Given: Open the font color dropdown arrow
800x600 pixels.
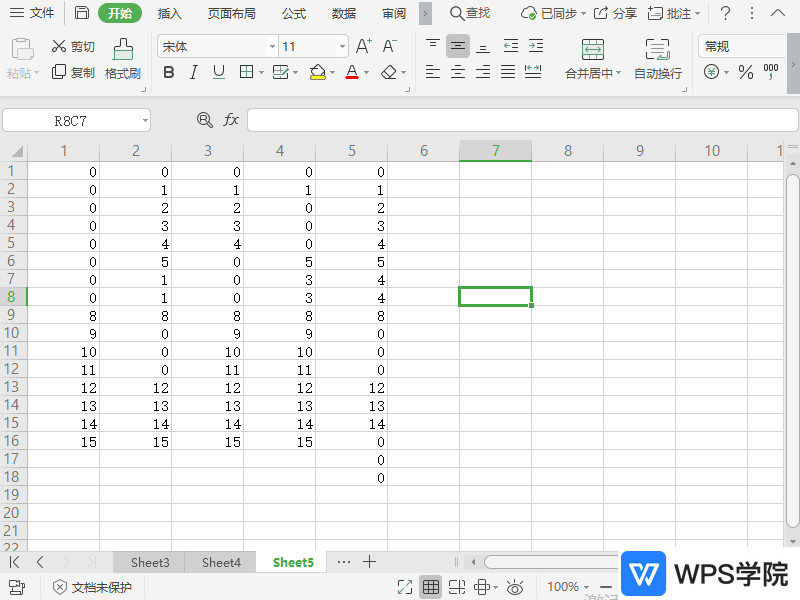Looking at the screenshot, I should (366, 73).
